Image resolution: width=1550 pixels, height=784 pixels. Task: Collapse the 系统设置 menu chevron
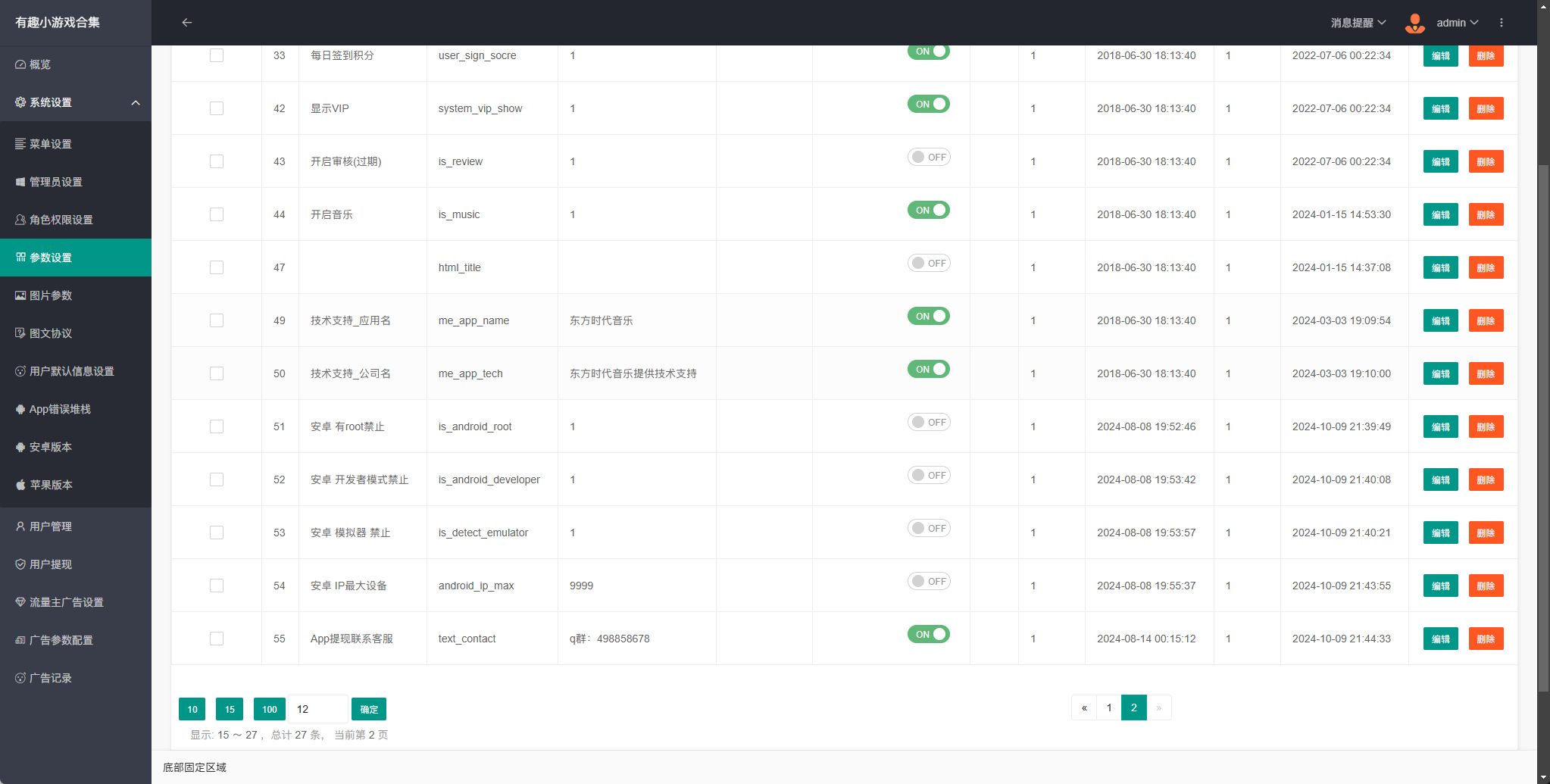[136, 102]
